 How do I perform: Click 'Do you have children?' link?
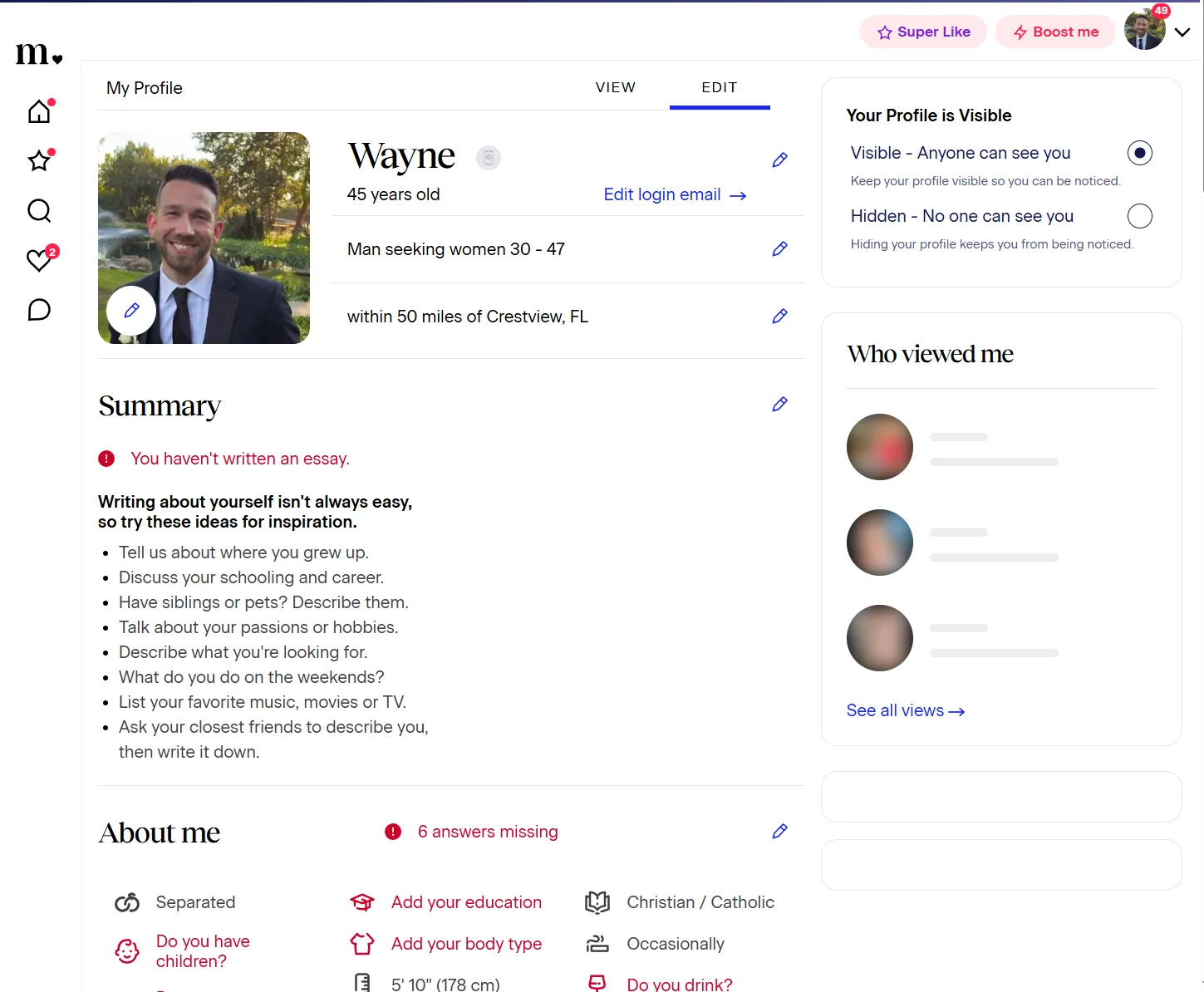coord(203,951)
